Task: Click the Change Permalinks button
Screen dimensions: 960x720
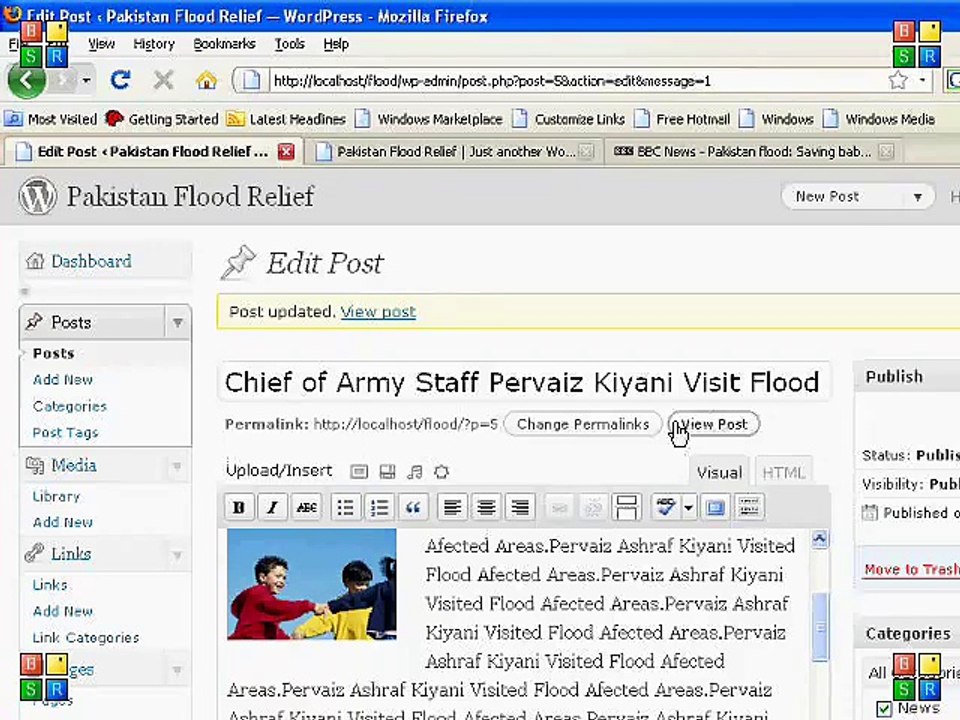Action: pyautogui.click(x=582, y=424)
